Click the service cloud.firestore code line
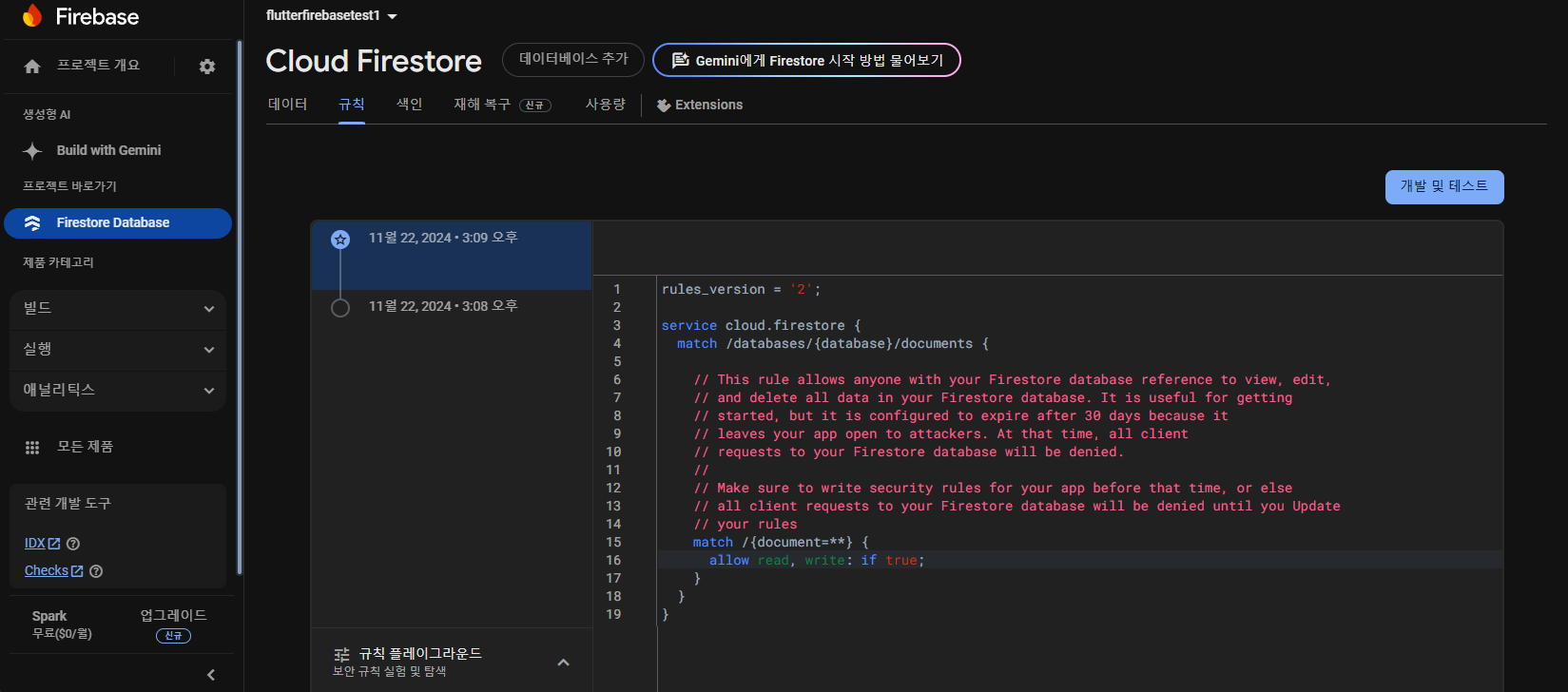The image size is (1568, 692). (761, 326)
